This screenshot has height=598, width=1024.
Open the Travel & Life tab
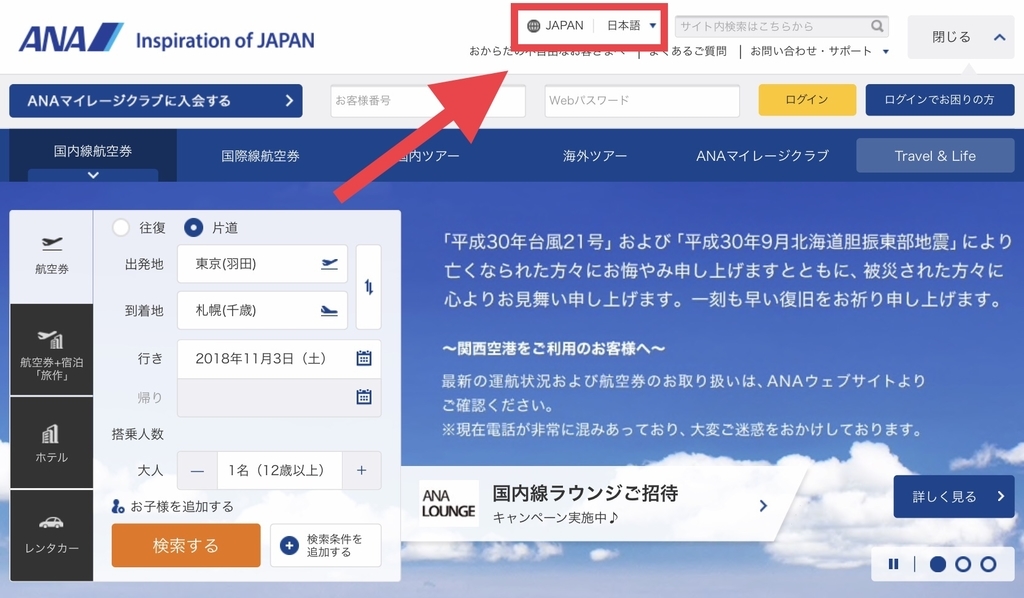pyautogui.click(x=935, y=155)
